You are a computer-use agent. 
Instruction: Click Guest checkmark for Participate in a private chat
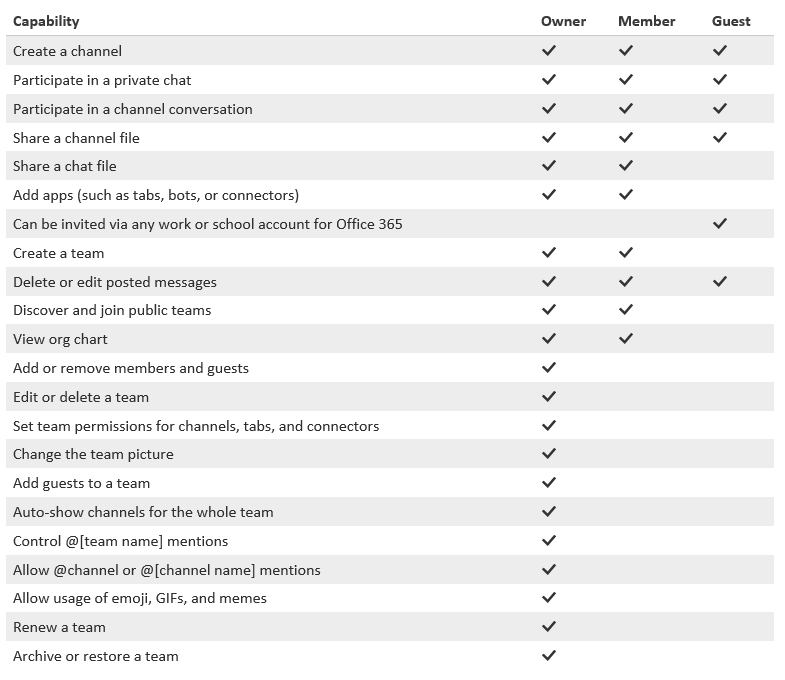tap(720, 80)
